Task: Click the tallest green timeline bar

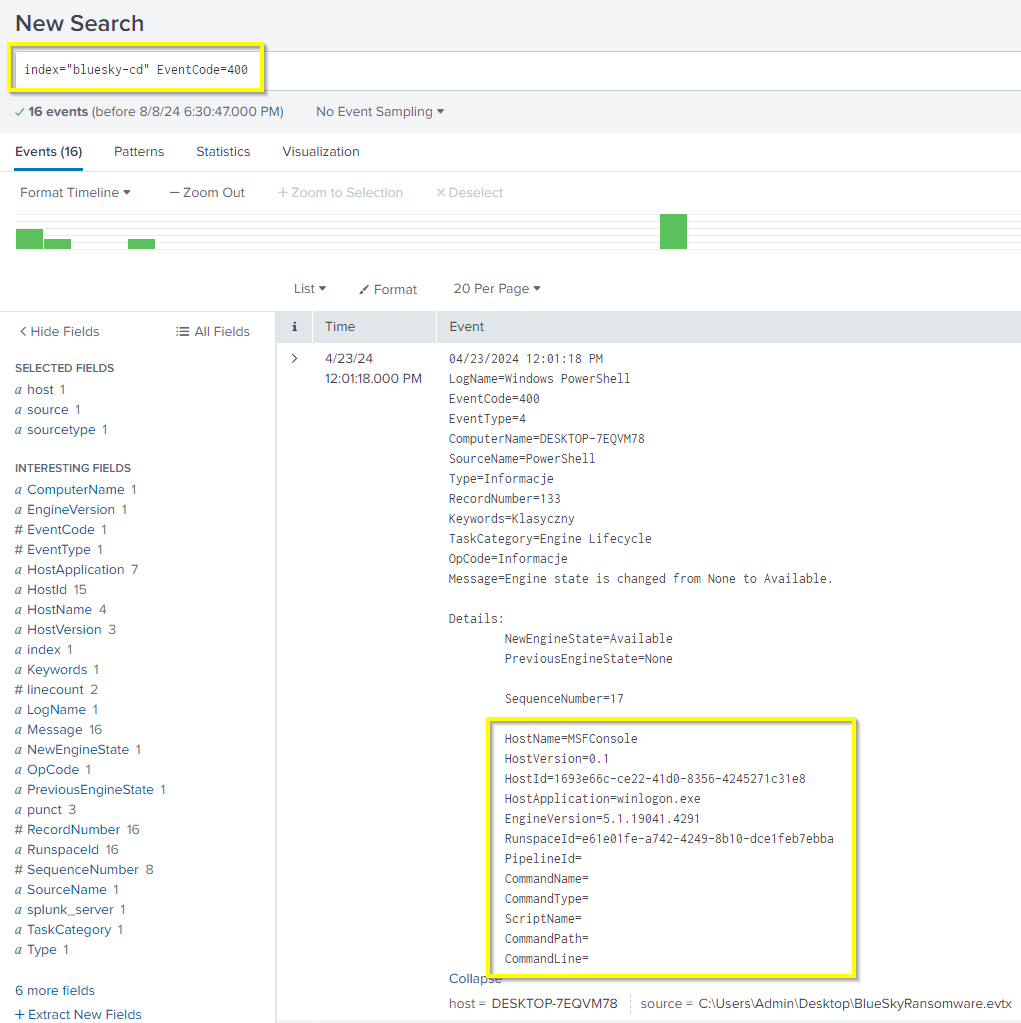Action: click(673, 231)
